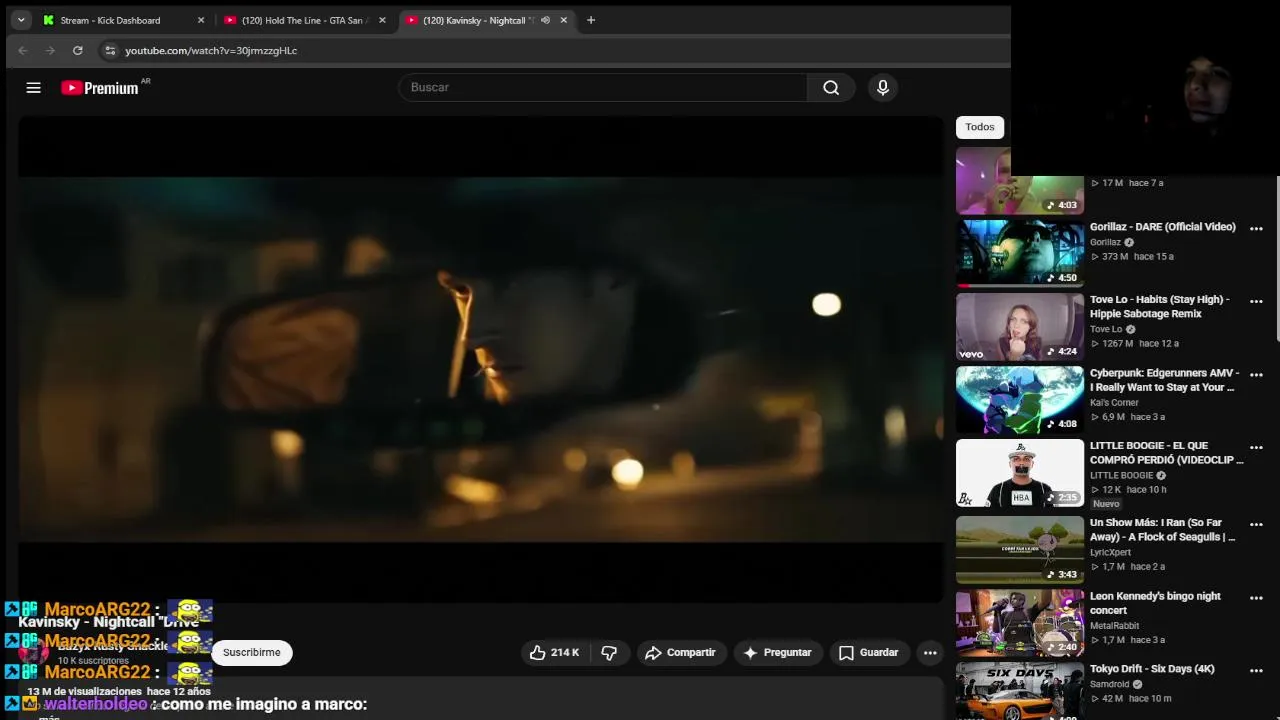Open LITTLE BOOGIE video thumbnail
Screen dimensions: 1280x720
pos(1020,473)
